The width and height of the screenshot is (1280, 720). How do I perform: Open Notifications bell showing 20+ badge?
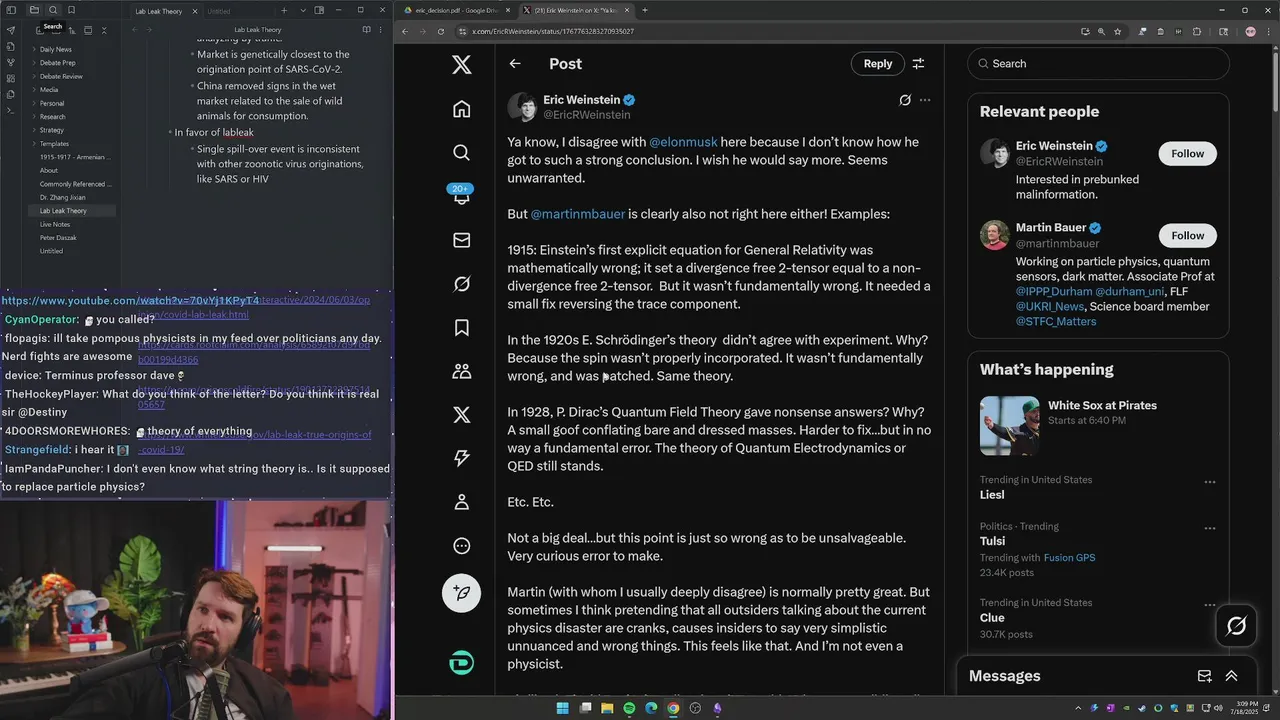461,196
